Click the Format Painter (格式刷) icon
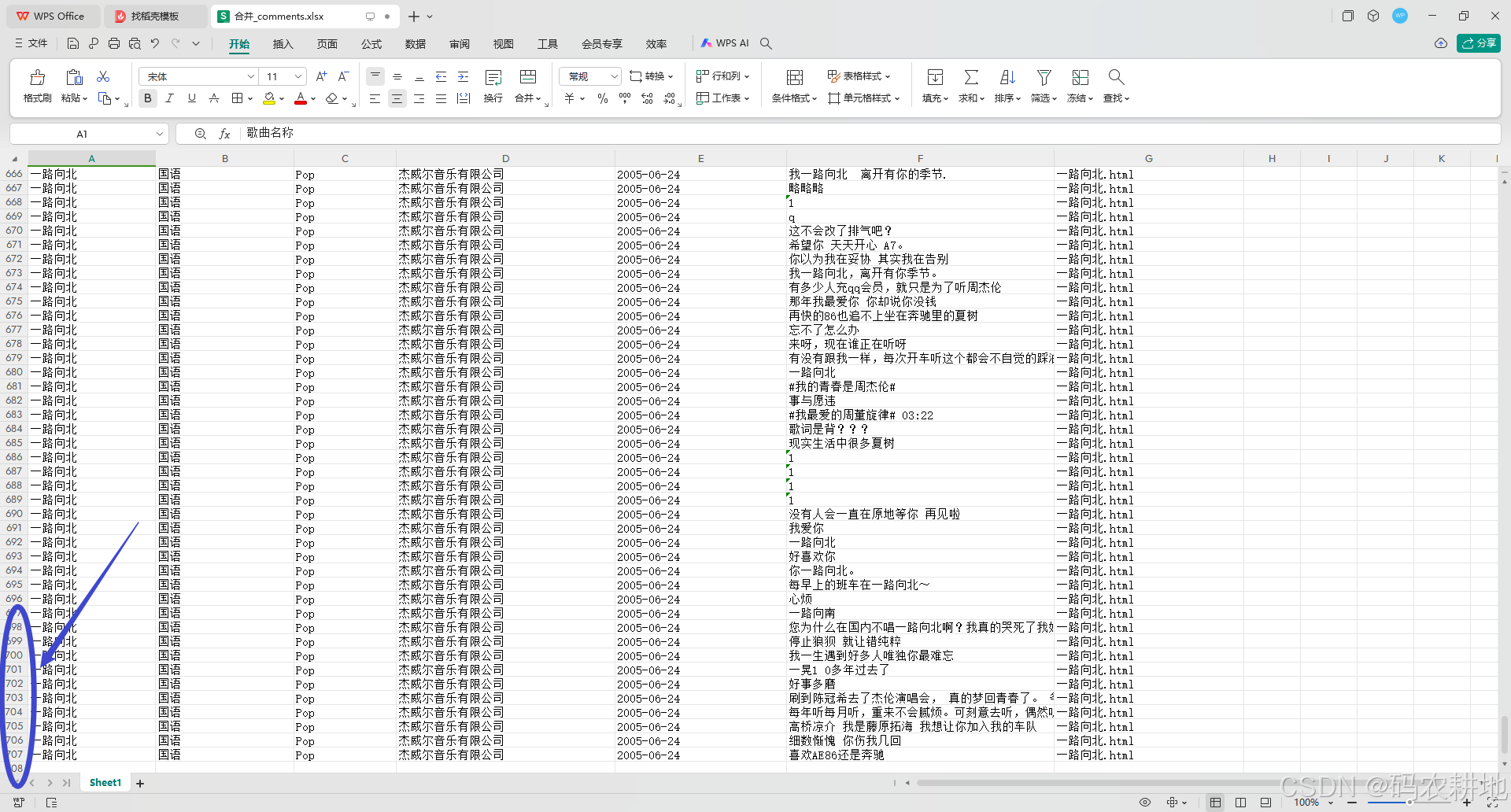This screenshot has width=1511, height=812. 37,77
